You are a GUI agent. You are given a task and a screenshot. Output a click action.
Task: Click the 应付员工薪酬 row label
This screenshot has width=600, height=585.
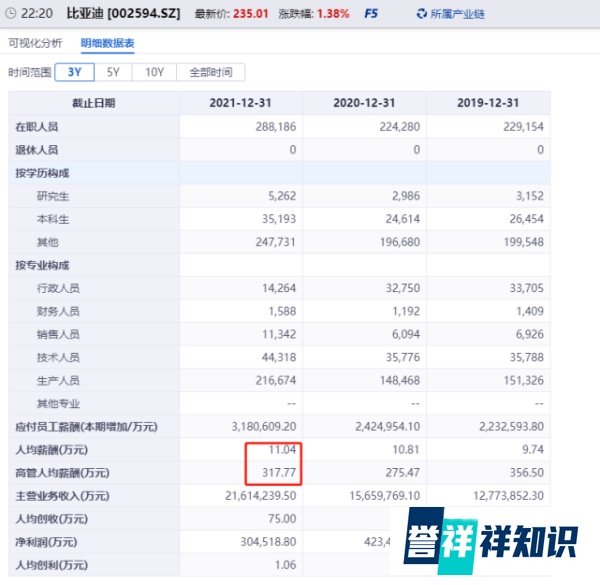pos(86,427)
